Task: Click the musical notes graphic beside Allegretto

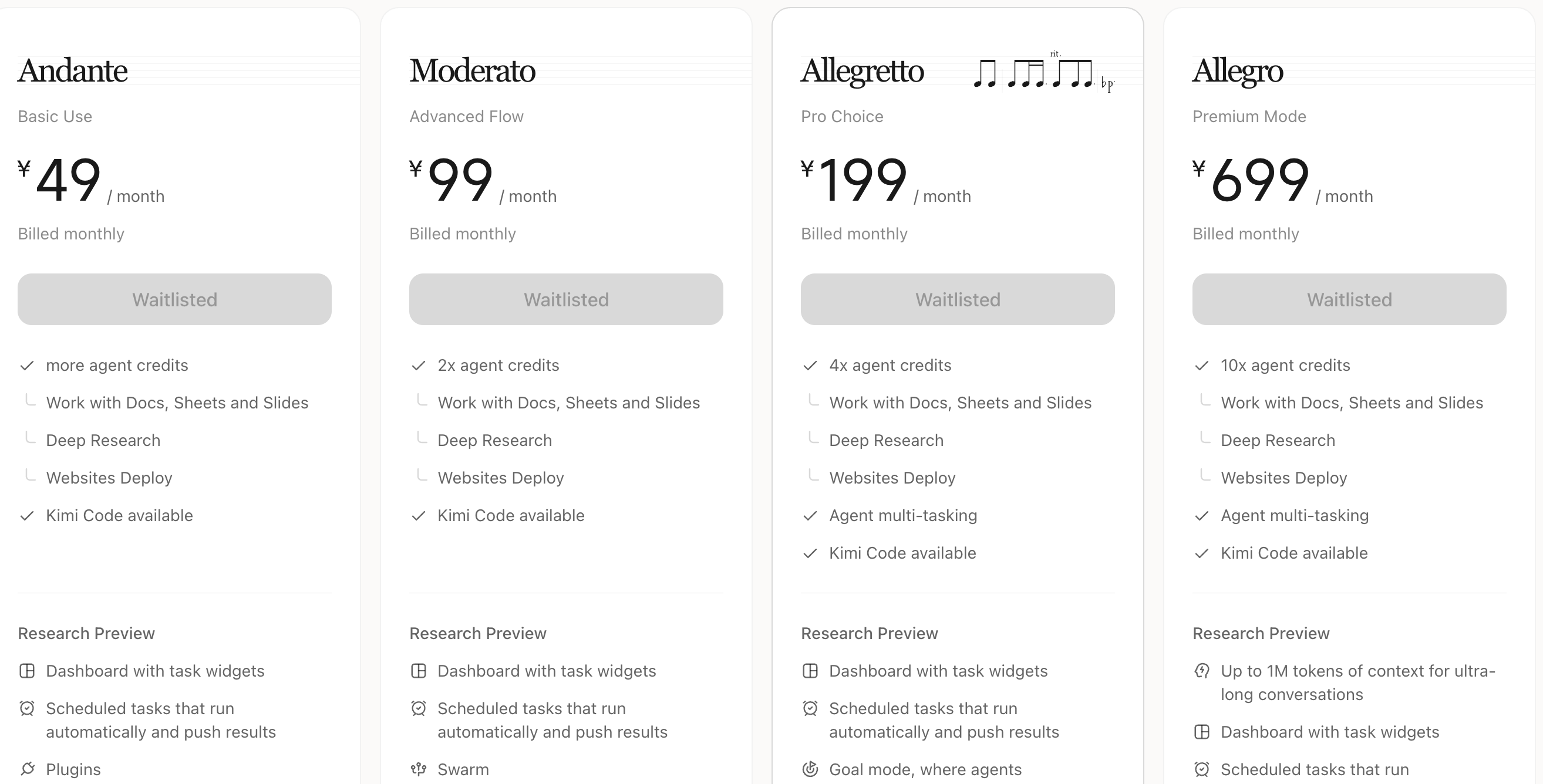Action: 1043,72
